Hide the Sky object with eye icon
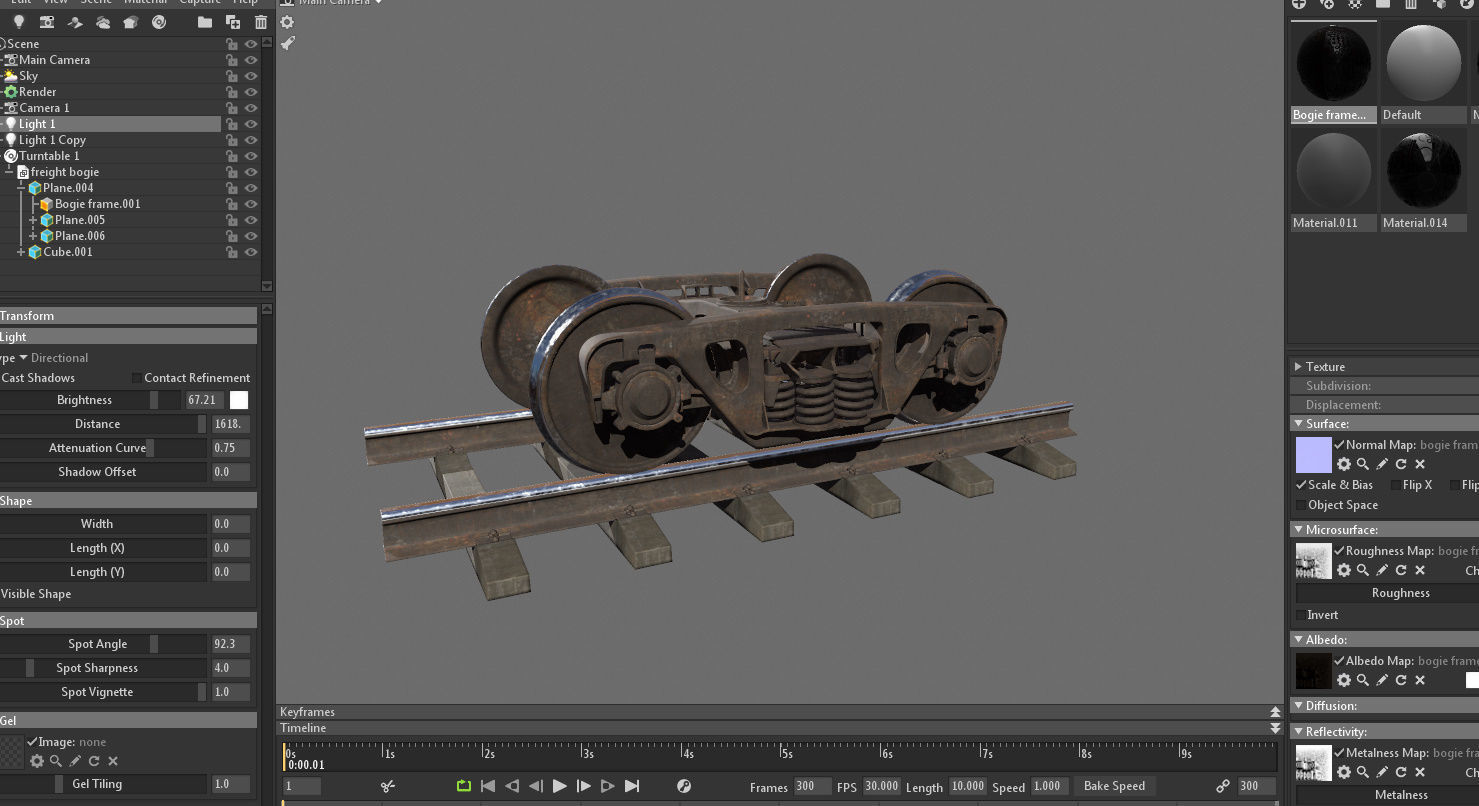Viewport: 1479px width, 806px height. (251, 76)
